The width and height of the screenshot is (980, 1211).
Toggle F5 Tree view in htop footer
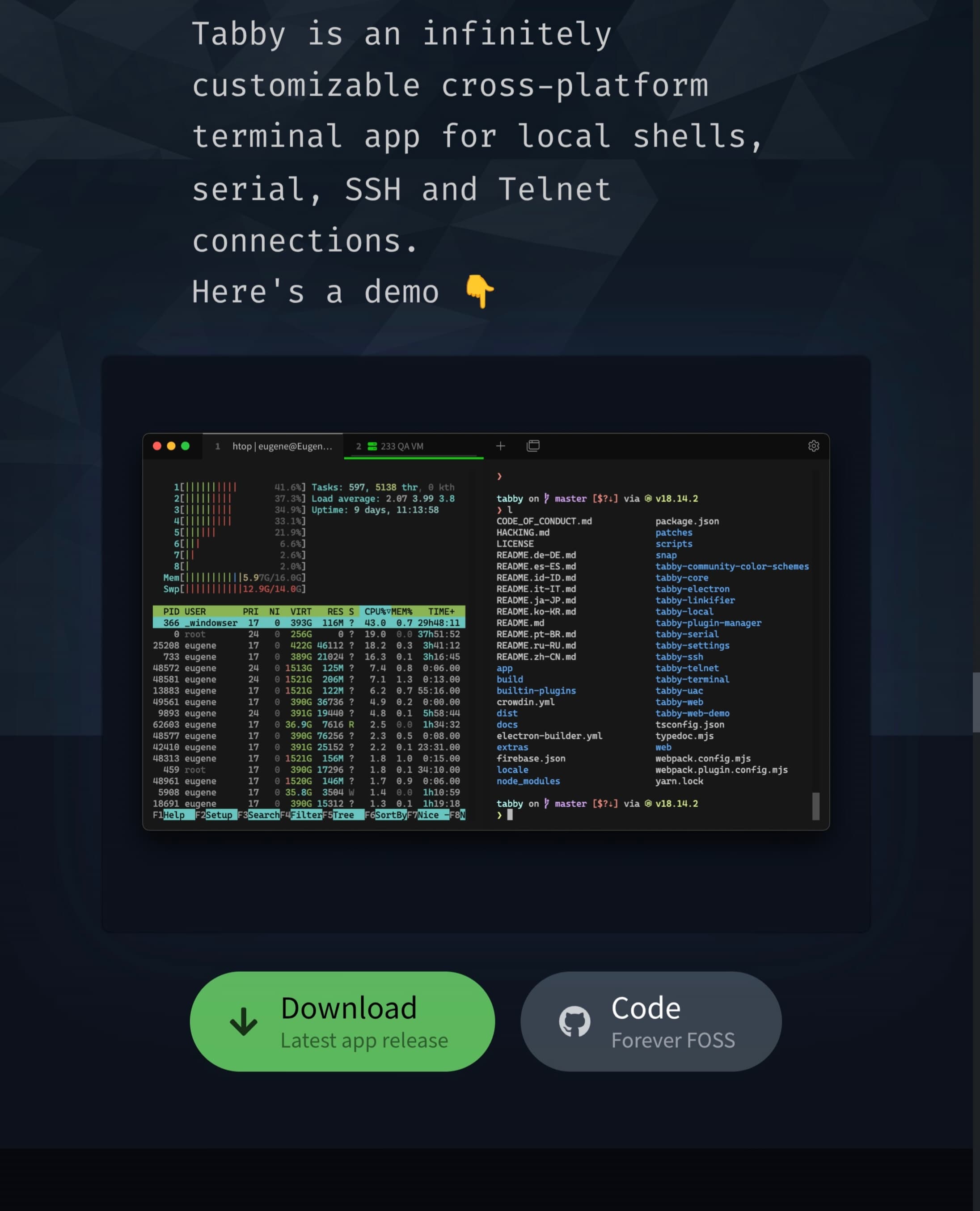click(x=343, y=815)
